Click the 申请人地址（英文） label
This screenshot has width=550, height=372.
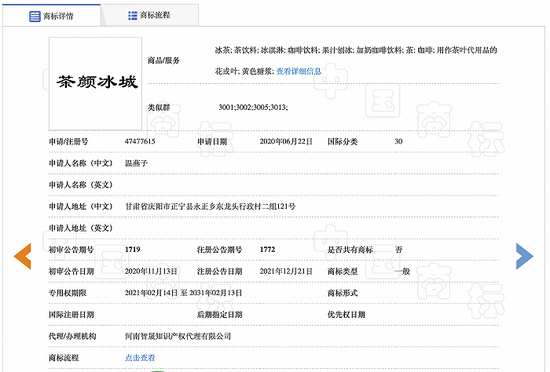point(81,228)
